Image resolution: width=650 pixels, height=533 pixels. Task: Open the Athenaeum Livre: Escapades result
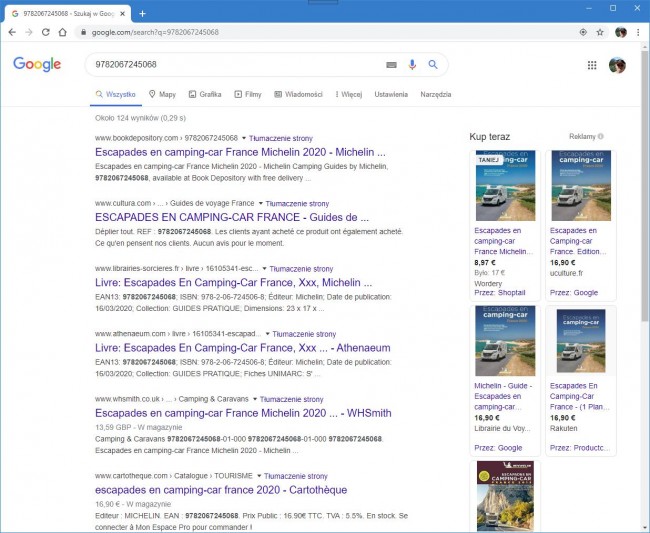(x=243, y=348)
